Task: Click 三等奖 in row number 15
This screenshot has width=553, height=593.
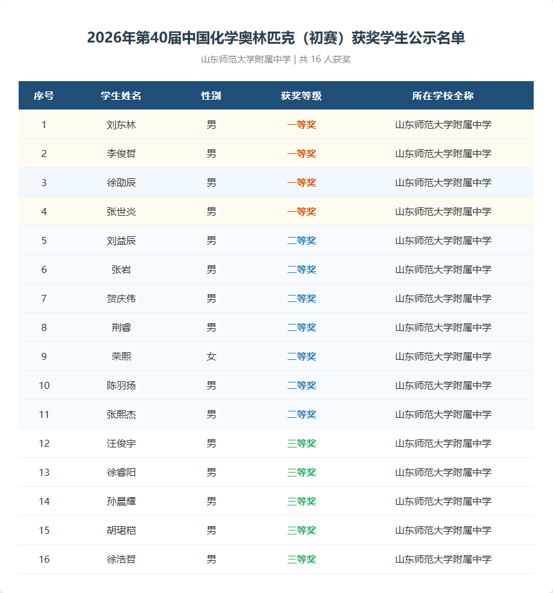Action: [301, 530]
